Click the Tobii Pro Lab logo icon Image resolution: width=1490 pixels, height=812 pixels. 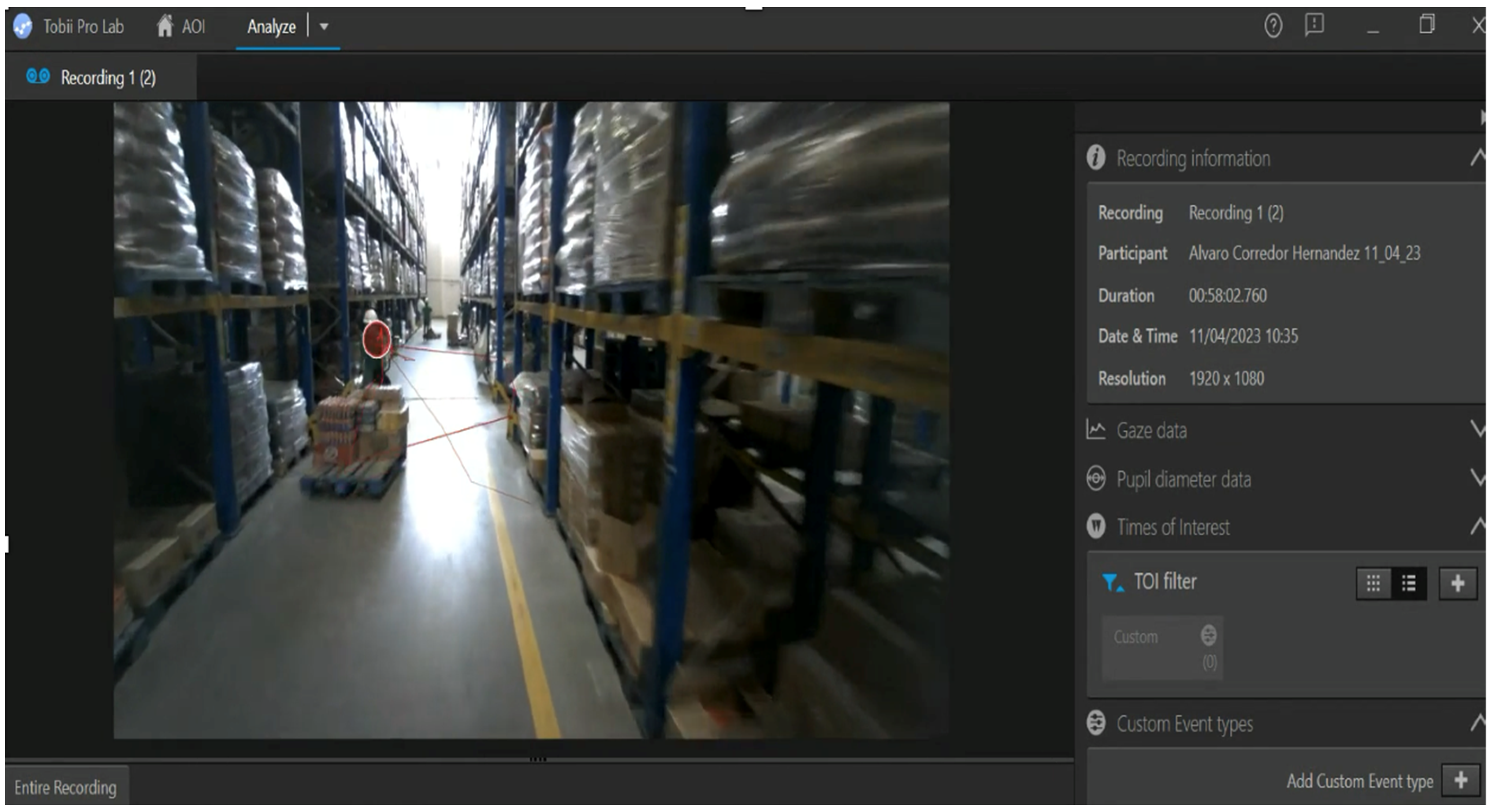coord(22,26)
